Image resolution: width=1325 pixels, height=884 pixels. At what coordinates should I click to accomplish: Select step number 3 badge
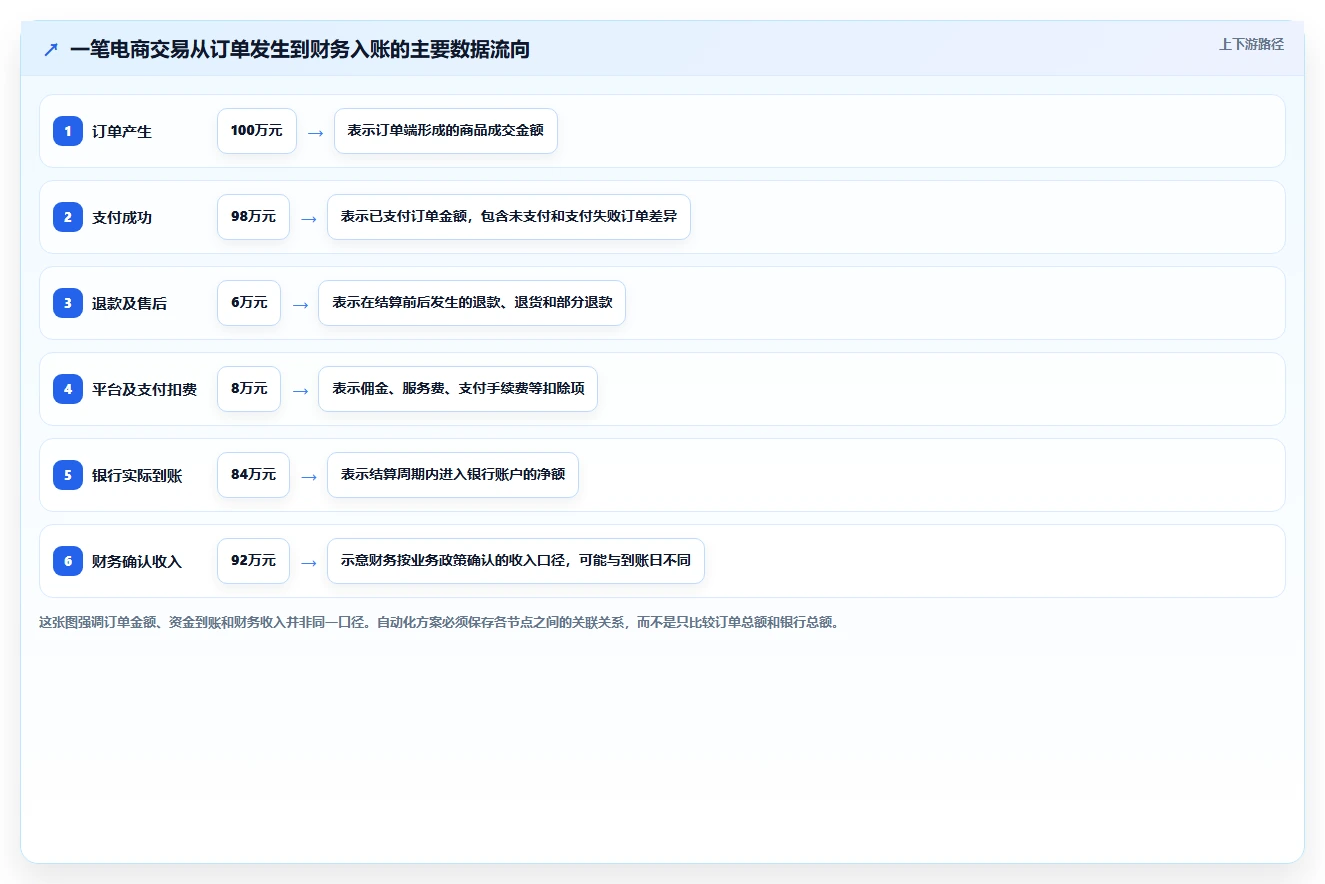pyautogui.click(x=68, y=303)
